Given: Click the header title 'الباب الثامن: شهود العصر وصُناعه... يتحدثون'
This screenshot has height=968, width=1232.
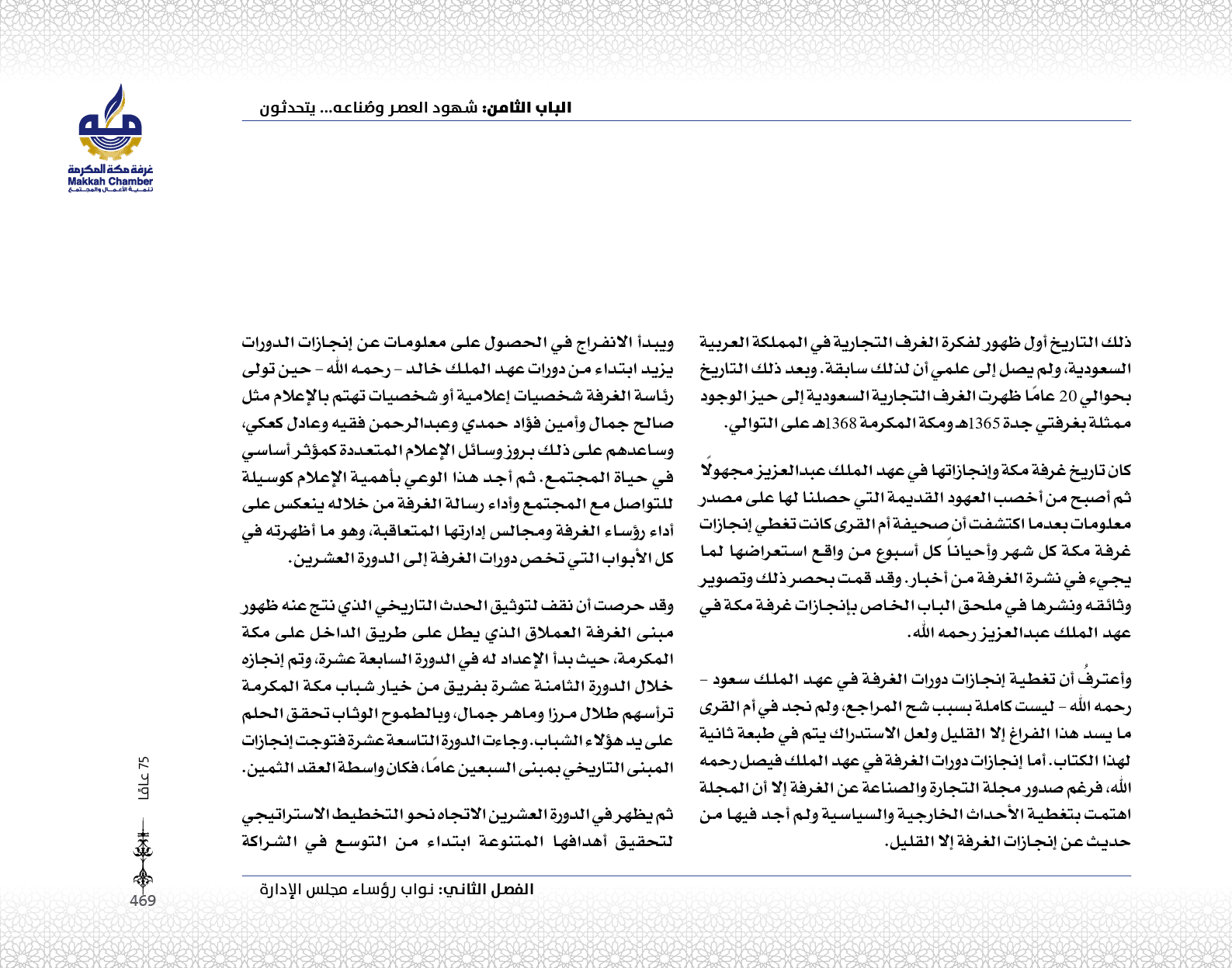Looking at the screenshot, I should point(415,108).
